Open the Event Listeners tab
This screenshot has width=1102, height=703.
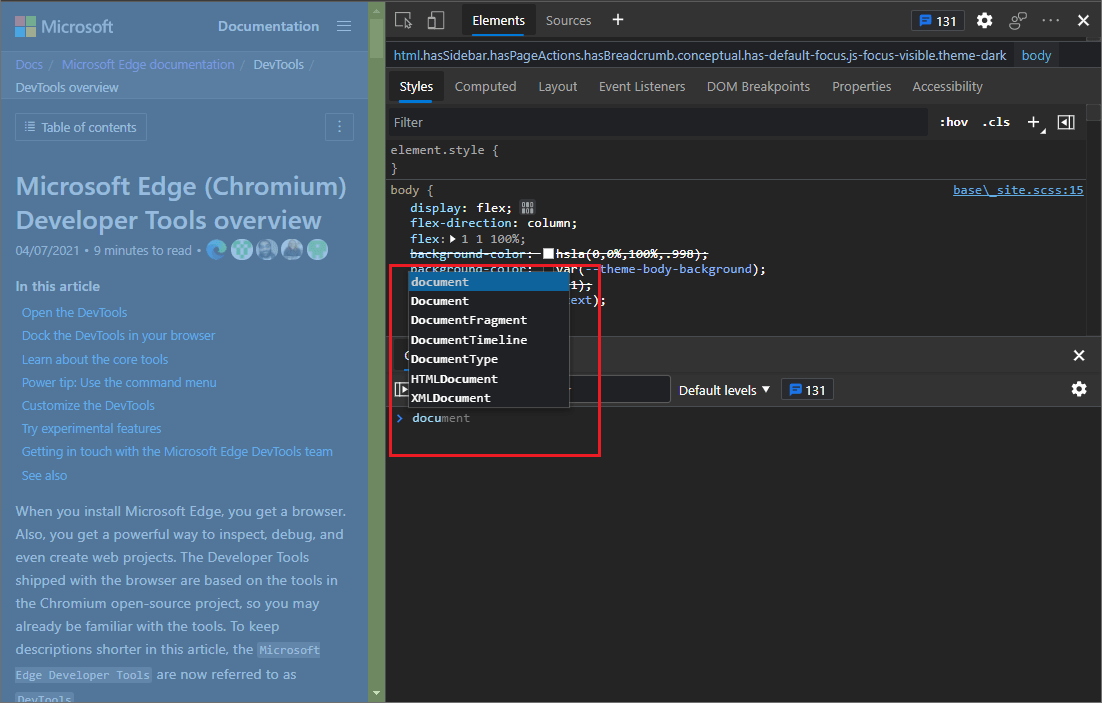[642, 86]
